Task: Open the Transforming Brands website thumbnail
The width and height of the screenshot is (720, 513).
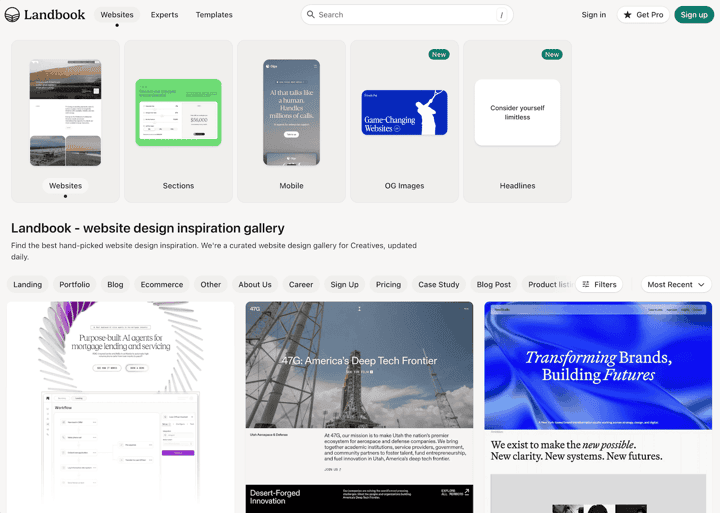Action: click(x=598, y=407)
